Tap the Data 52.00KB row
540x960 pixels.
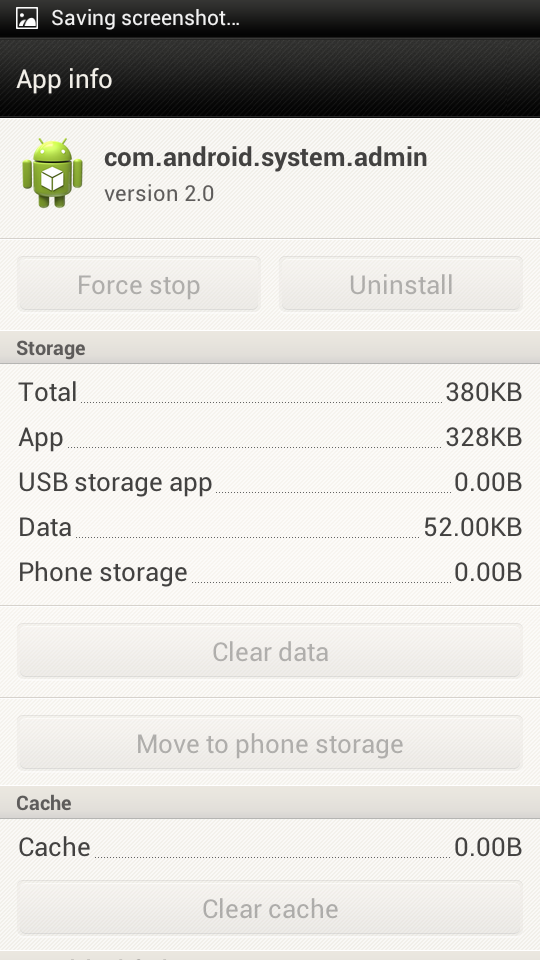(x=270, y=527)
